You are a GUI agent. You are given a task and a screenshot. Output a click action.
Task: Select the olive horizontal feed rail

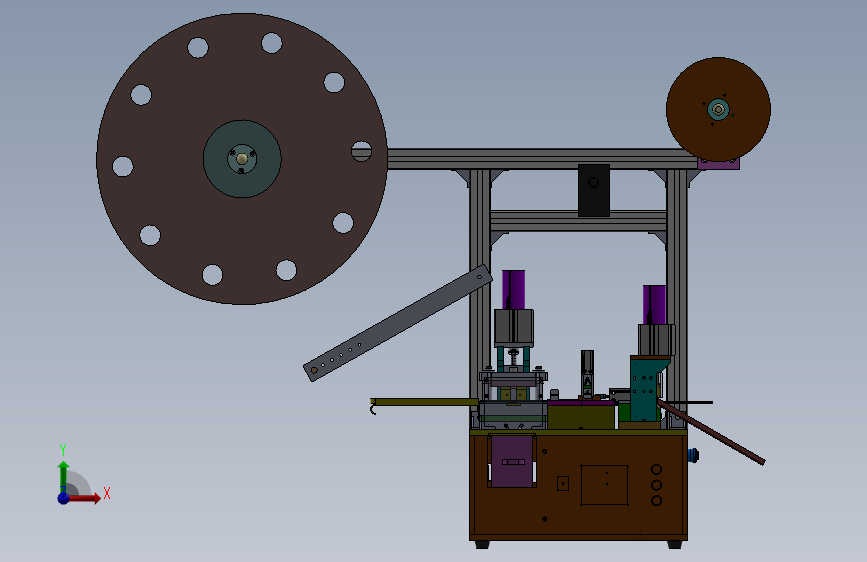(x=424, y=402)
